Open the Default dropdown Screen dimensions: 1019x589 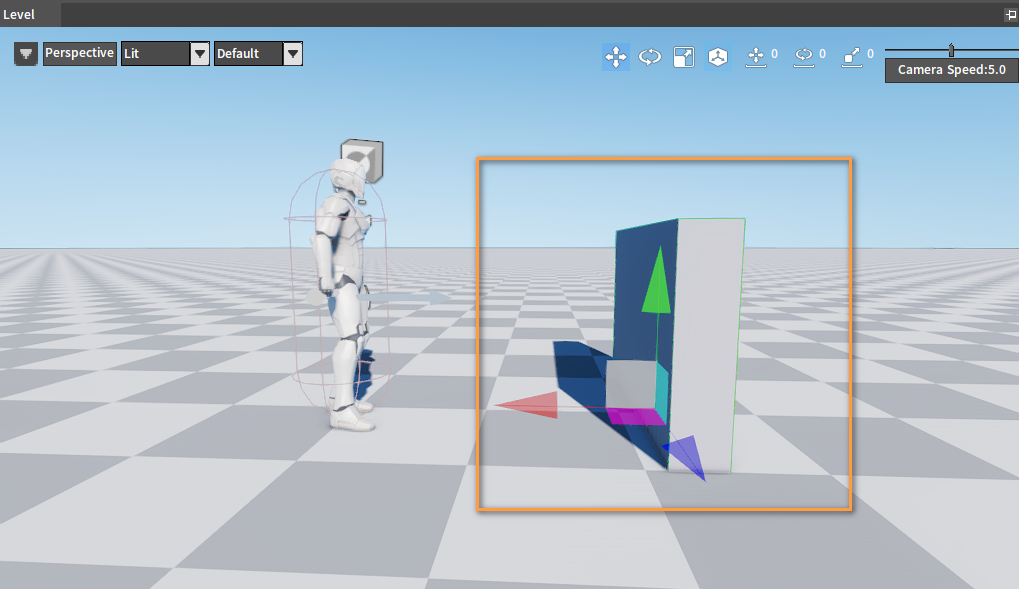258,53
